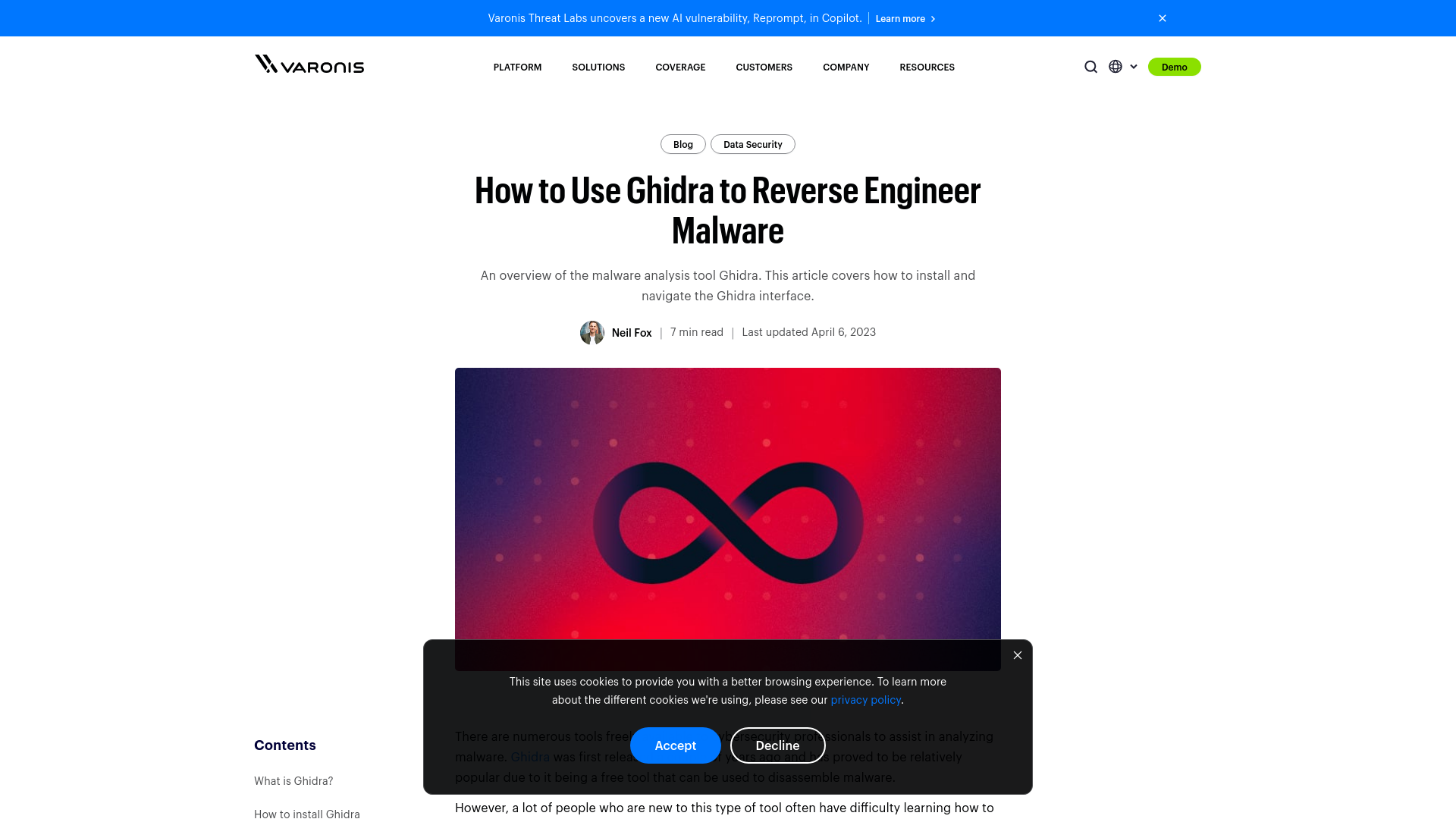This screenshot has height=819, width=1456.
Task: Click the Varonis logo
Action: (x=309, y=66)
